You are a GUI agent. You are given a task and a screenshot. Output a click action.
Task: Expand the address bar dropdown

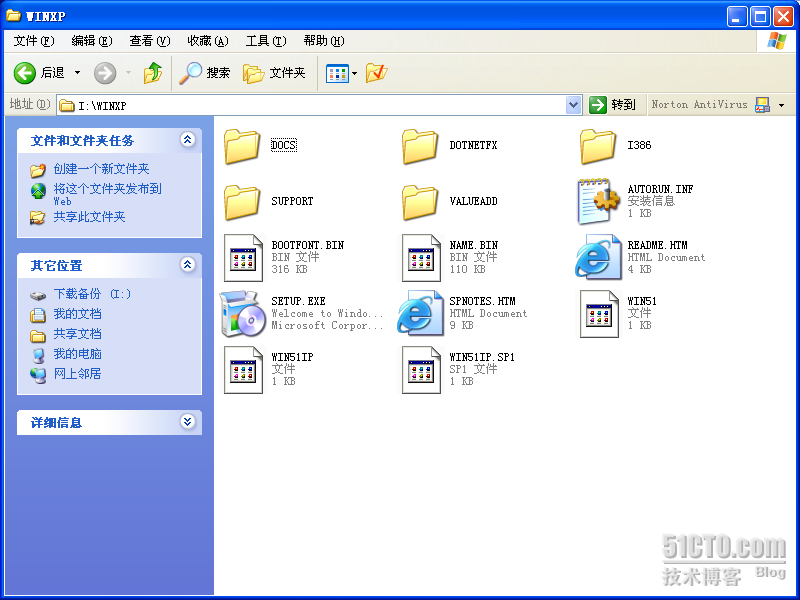coord(573,105)
